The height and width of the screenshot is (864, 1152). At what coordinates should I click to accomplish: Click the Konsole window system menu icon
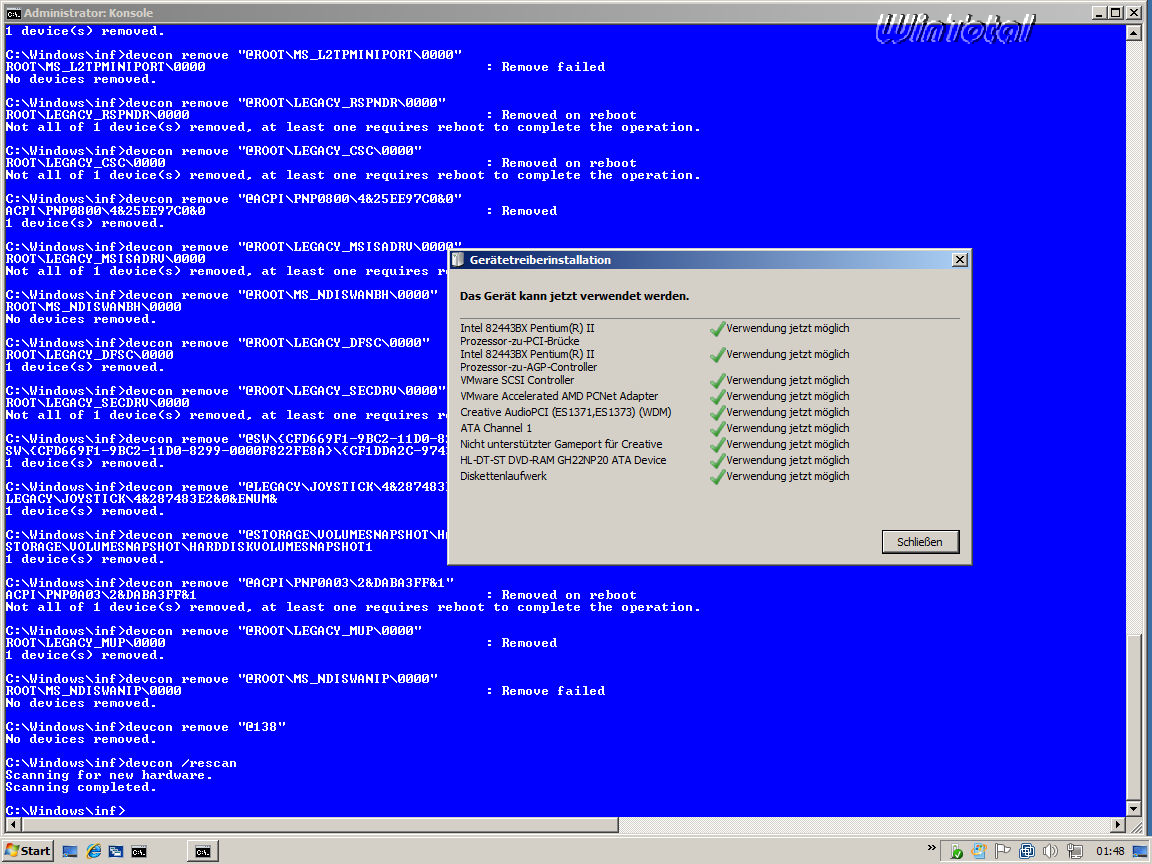(x=13, y=12)
